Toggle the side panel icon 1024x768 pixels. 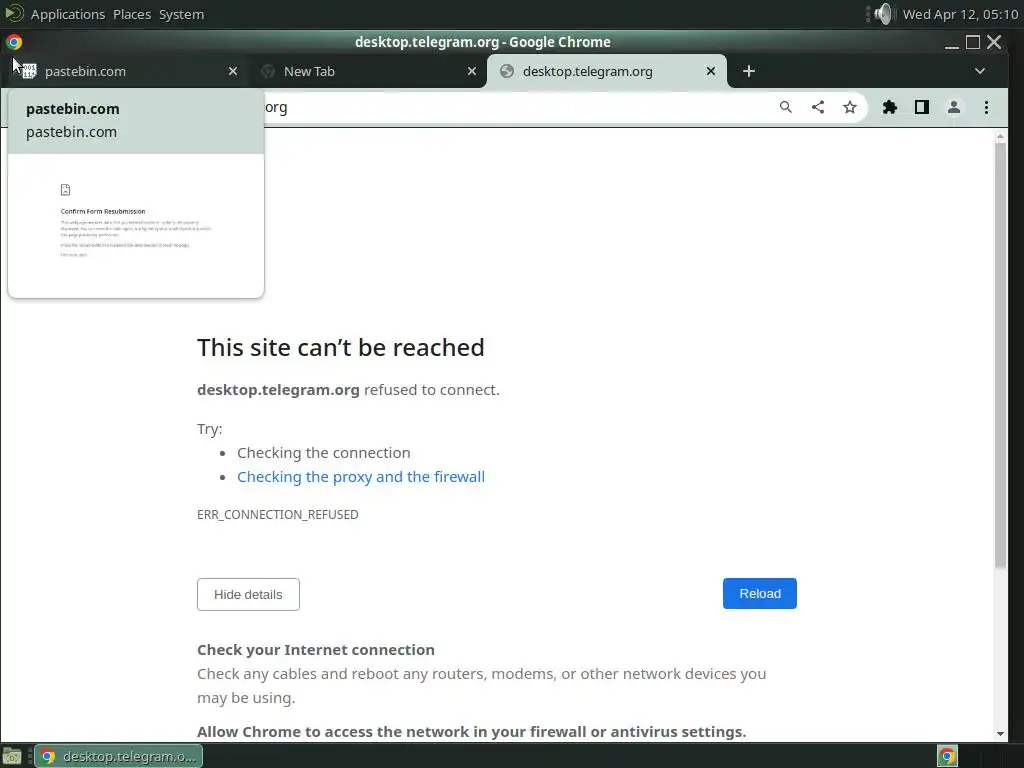tap(921, 107)
